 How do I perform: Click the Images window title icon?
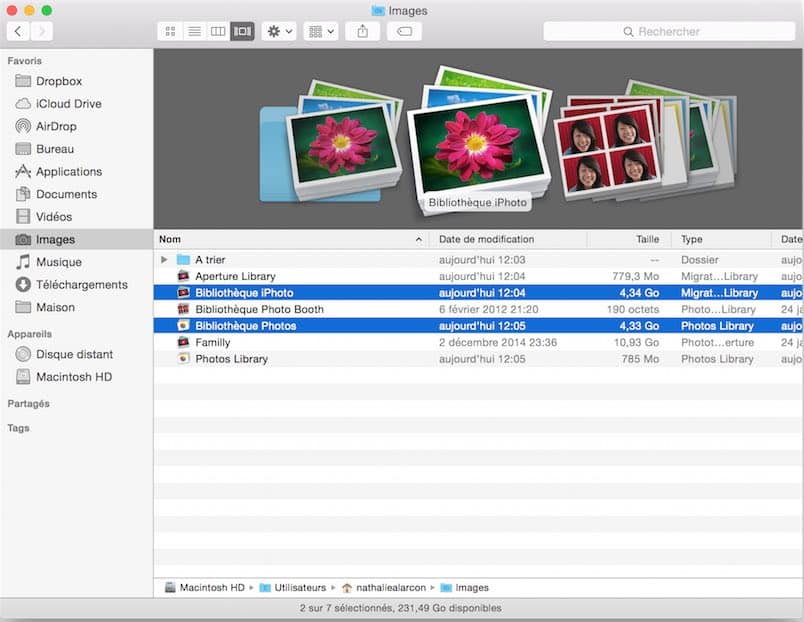(378, 11)
